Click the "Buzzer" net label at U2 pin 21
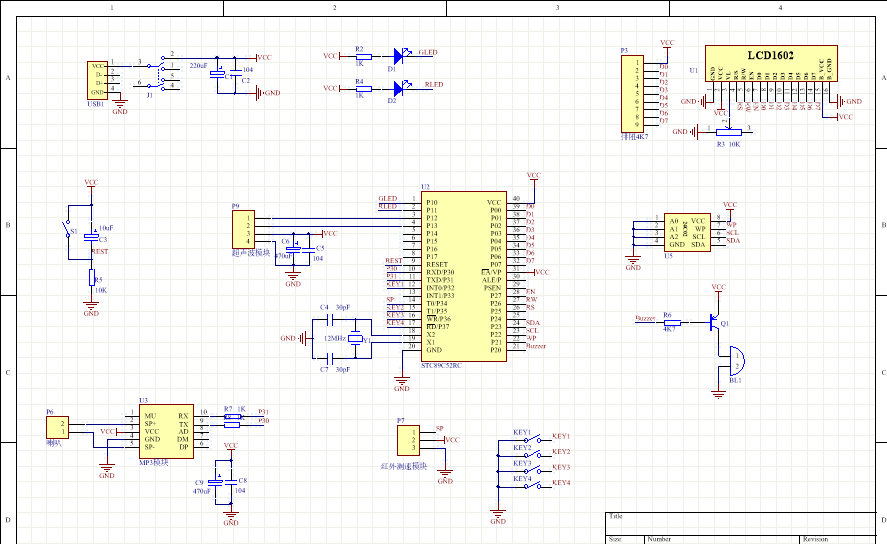 [x=536, y=346]
